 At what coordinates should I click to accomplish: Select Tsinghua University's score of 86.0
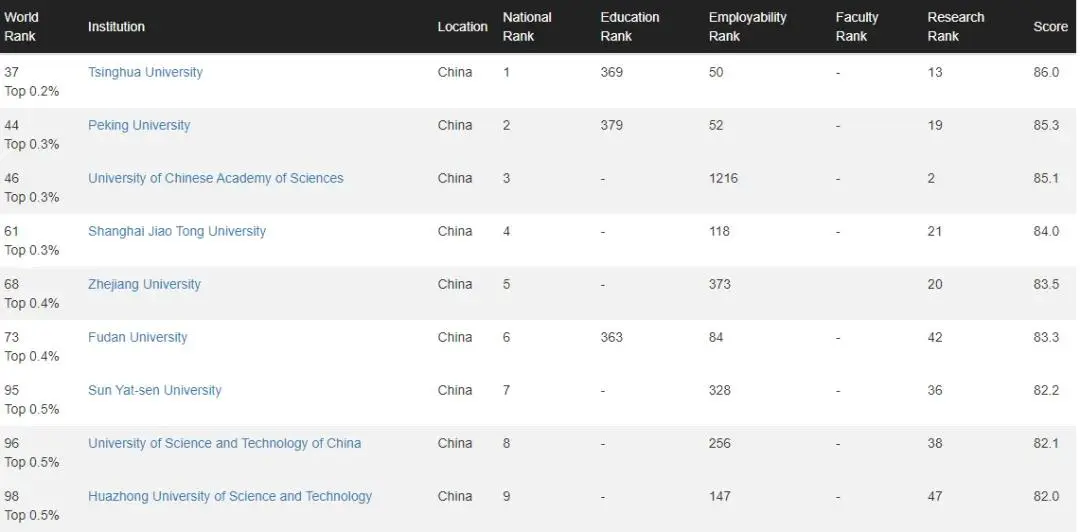[x=1046, y=72]
